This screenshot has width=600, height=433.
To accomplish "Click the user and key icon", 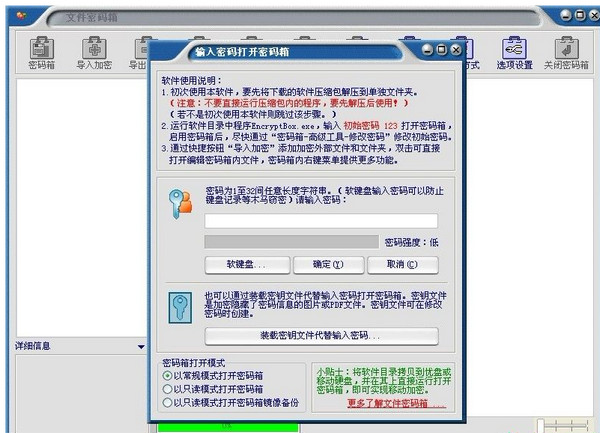I will click(x=183, y=204).
